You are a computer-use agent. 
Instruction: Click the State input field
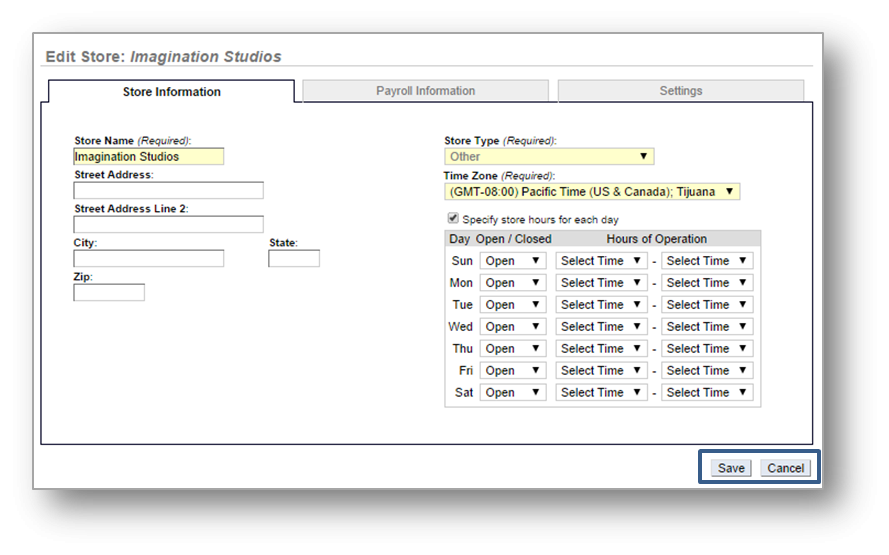click(294, 259)
